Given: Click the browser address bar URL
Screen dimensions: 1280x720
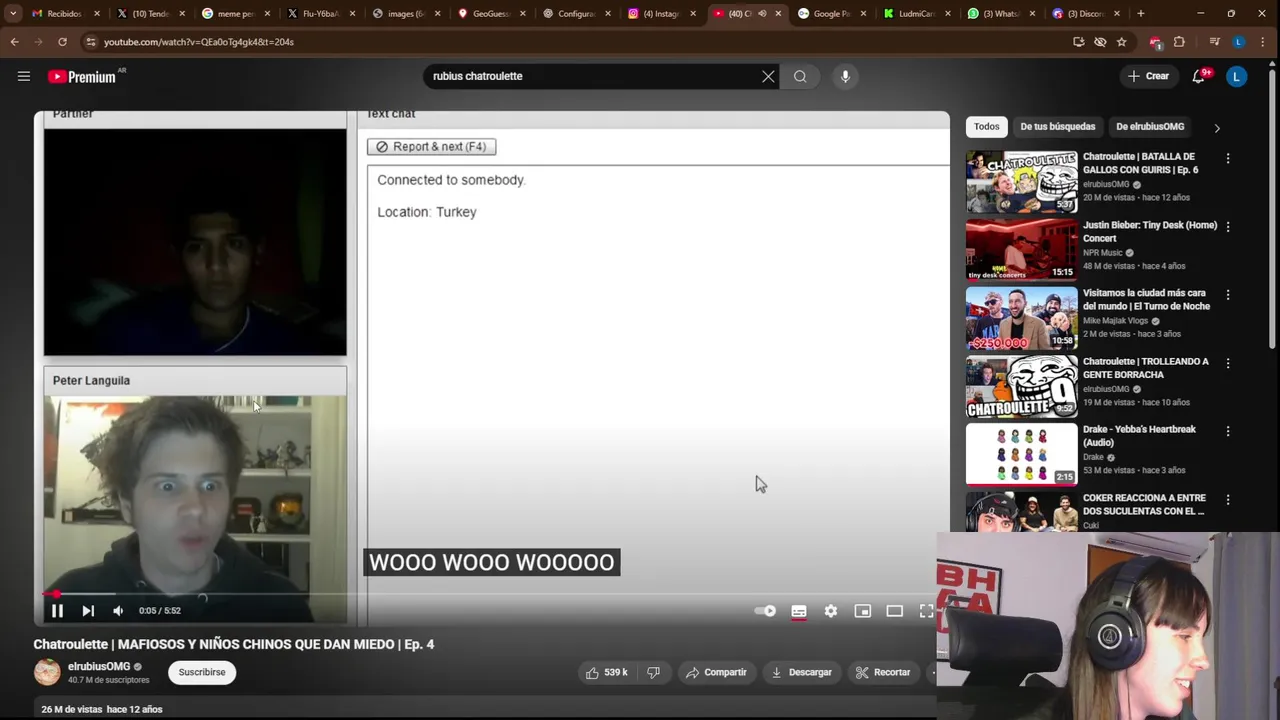Looking at the screenshot, I should 199,42.
